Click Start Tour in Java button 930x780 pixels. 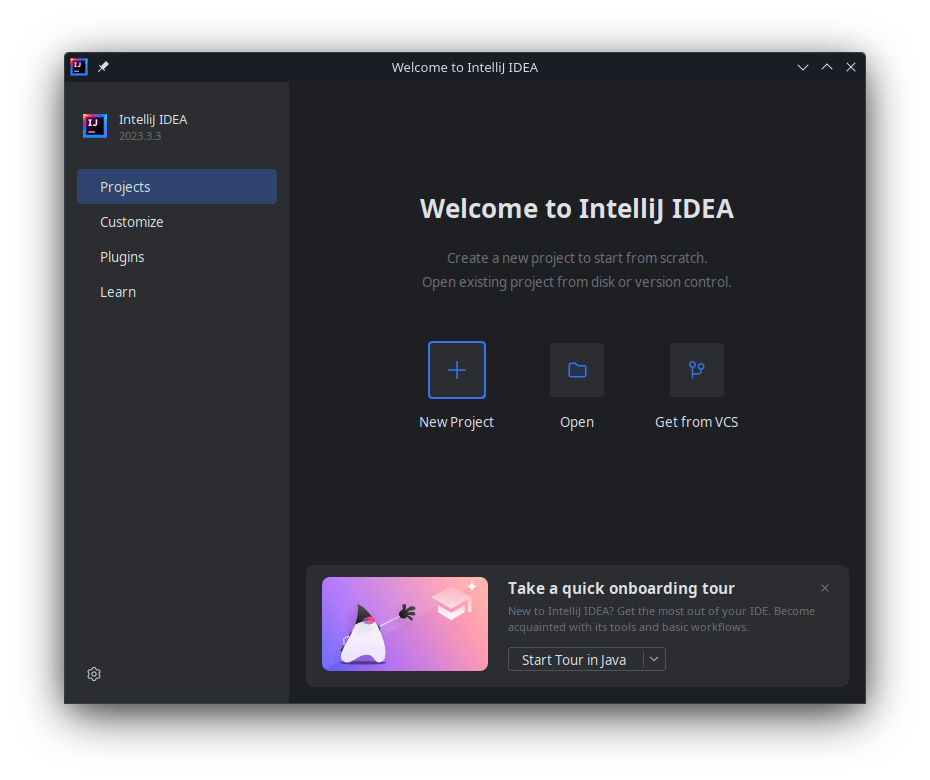tap(575, 659)
